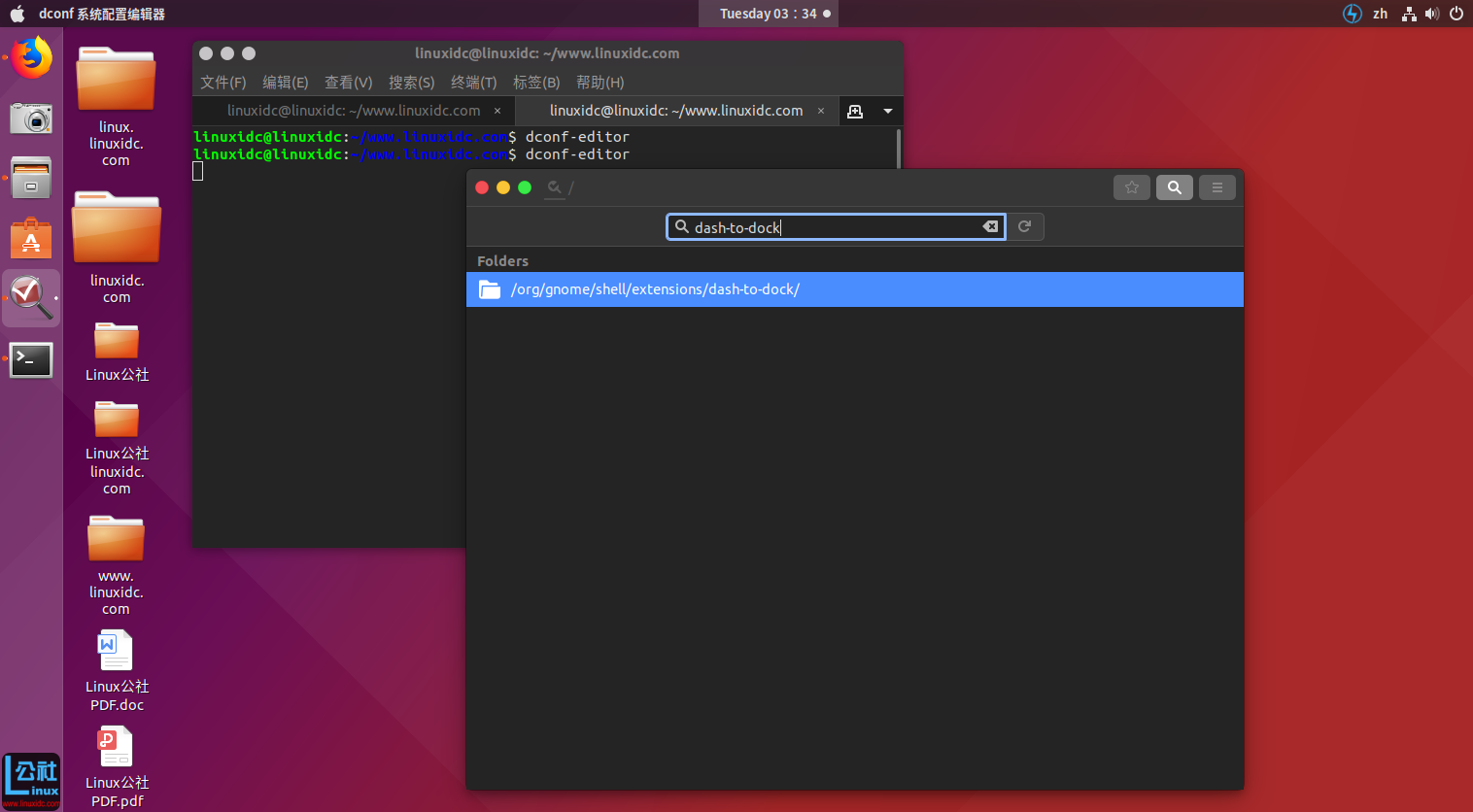Select dconf editor icon in dock

[x=31, y=297]
